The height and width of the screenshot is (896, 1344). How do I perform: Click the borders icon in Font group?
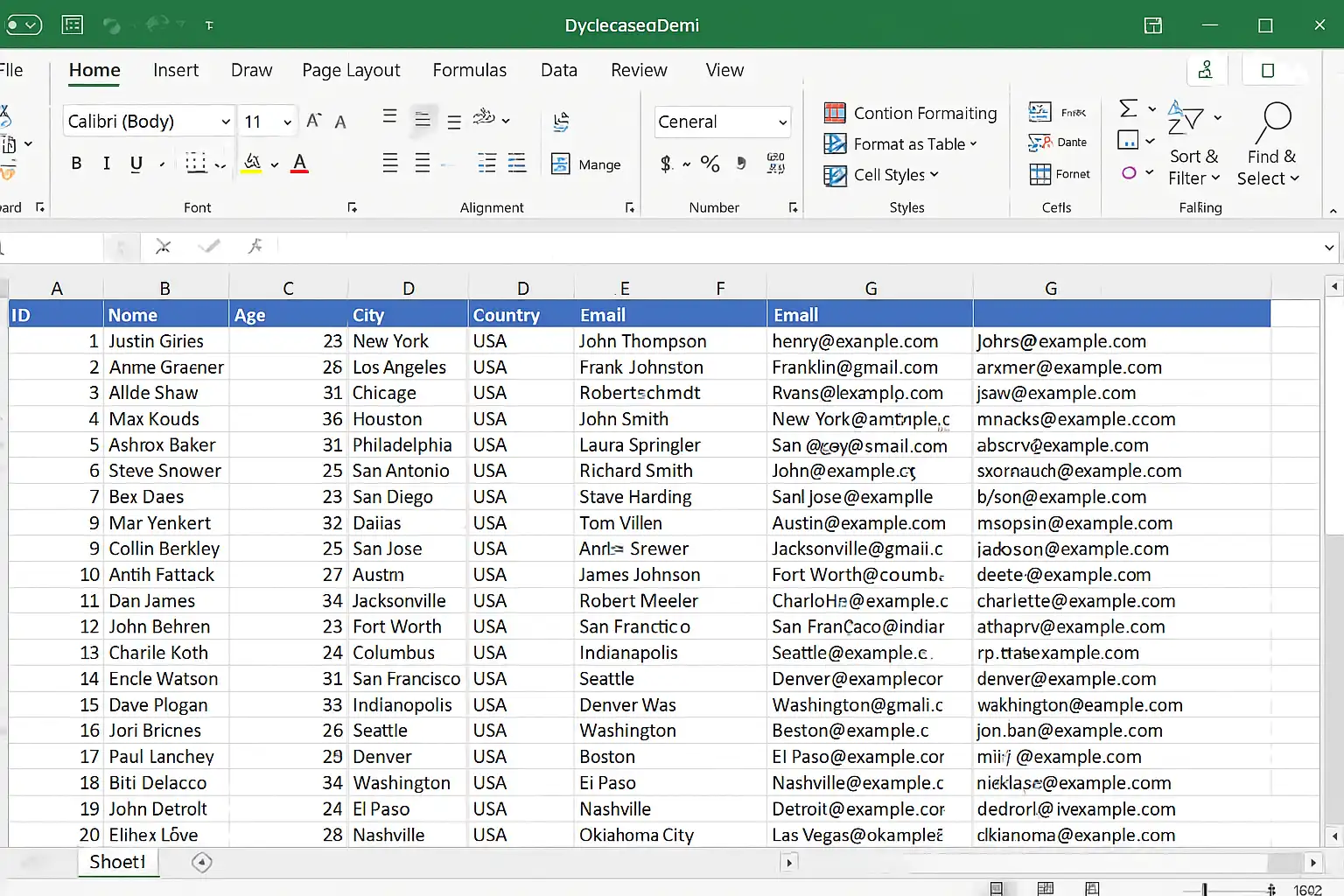pos(196,164)
